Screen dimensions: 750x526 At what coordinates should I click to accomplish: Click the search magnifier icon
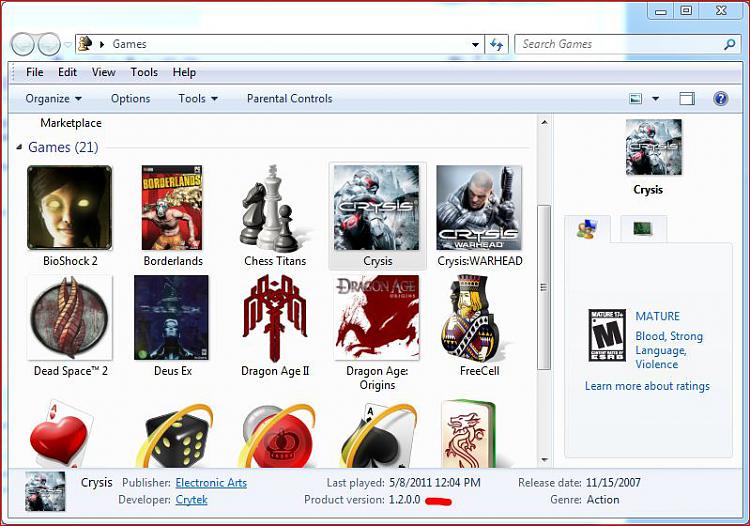[729, 44]
